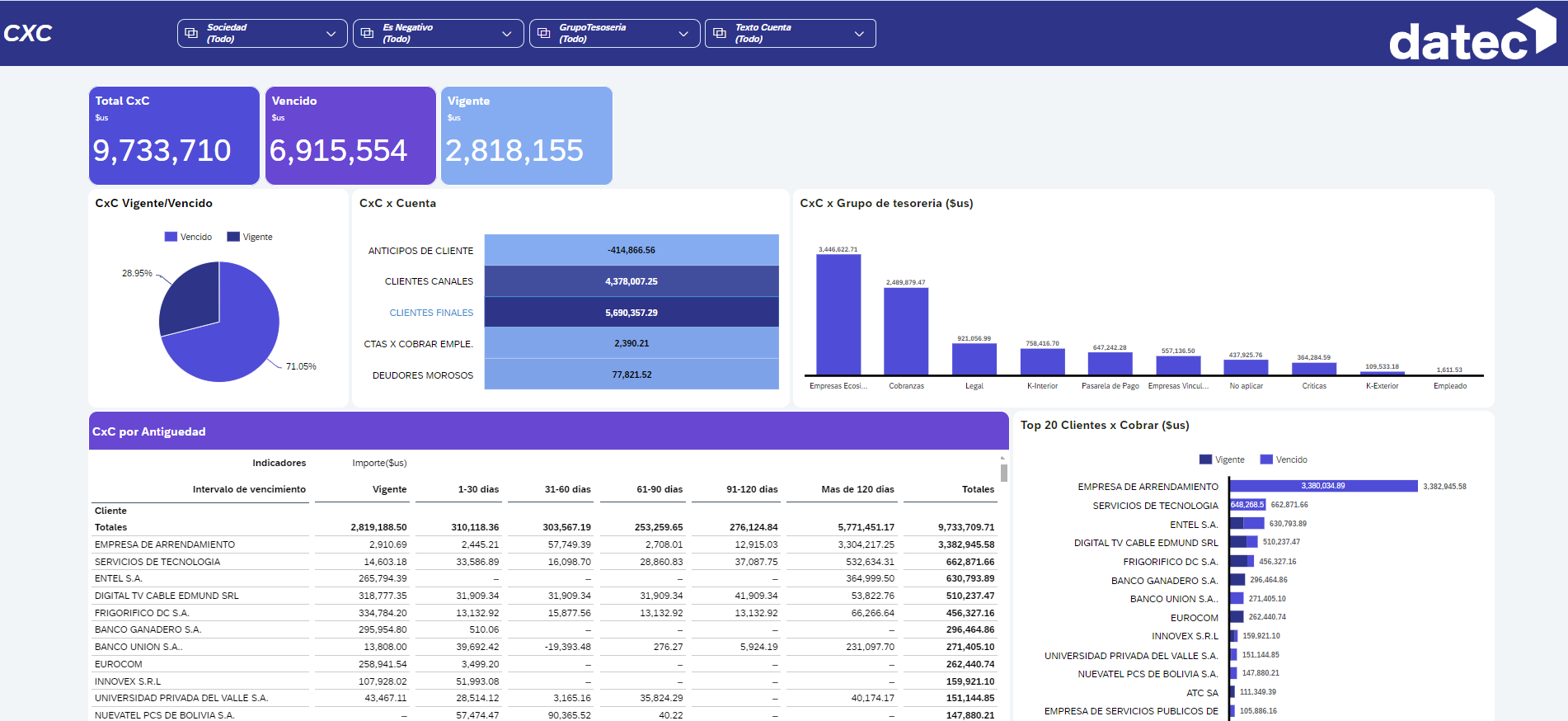Click the Criticas bar

coord(1314,369)
